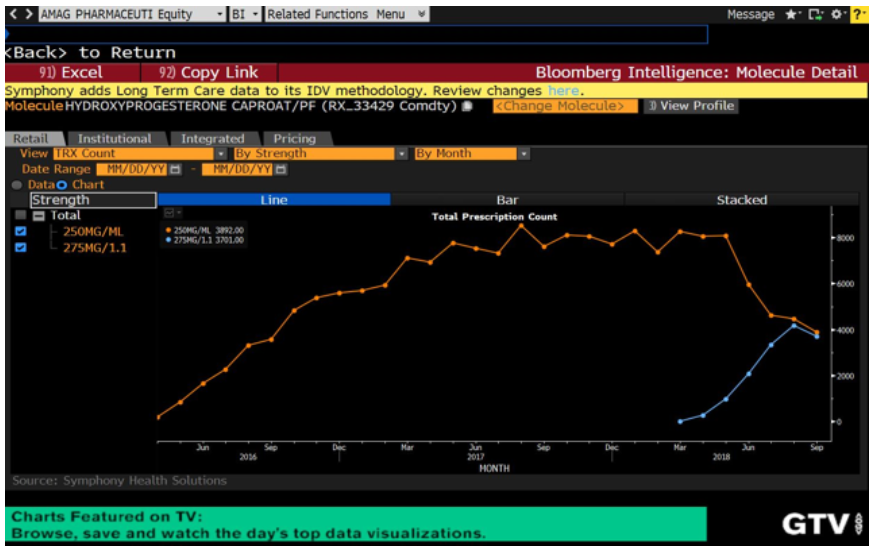Click the 'here' review changes link
The image size is (873, 550).
click(563, 90)
